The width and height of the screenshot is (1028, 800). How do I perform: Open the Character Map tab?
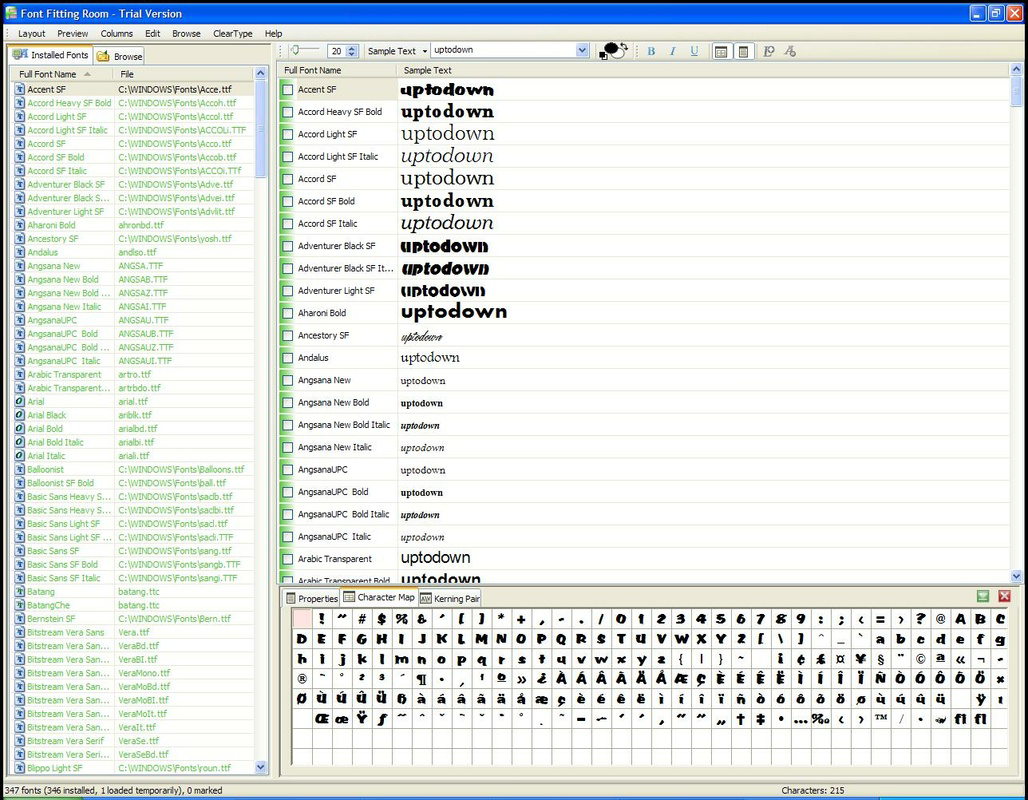(x=379, y=597)
